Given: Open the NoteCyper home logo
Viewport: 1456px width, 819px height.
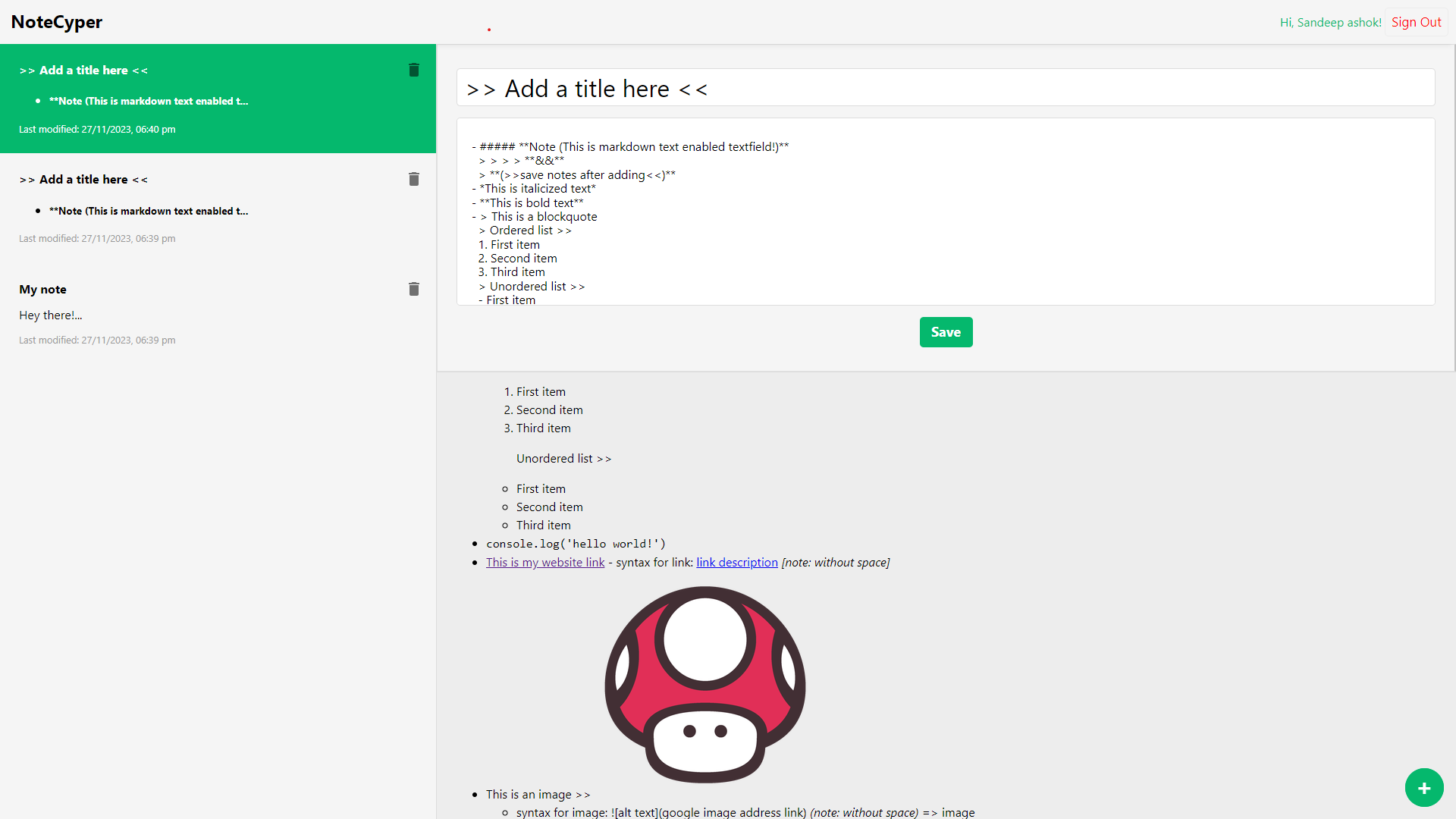Looking at the screenshot, I should click(57, 22).
